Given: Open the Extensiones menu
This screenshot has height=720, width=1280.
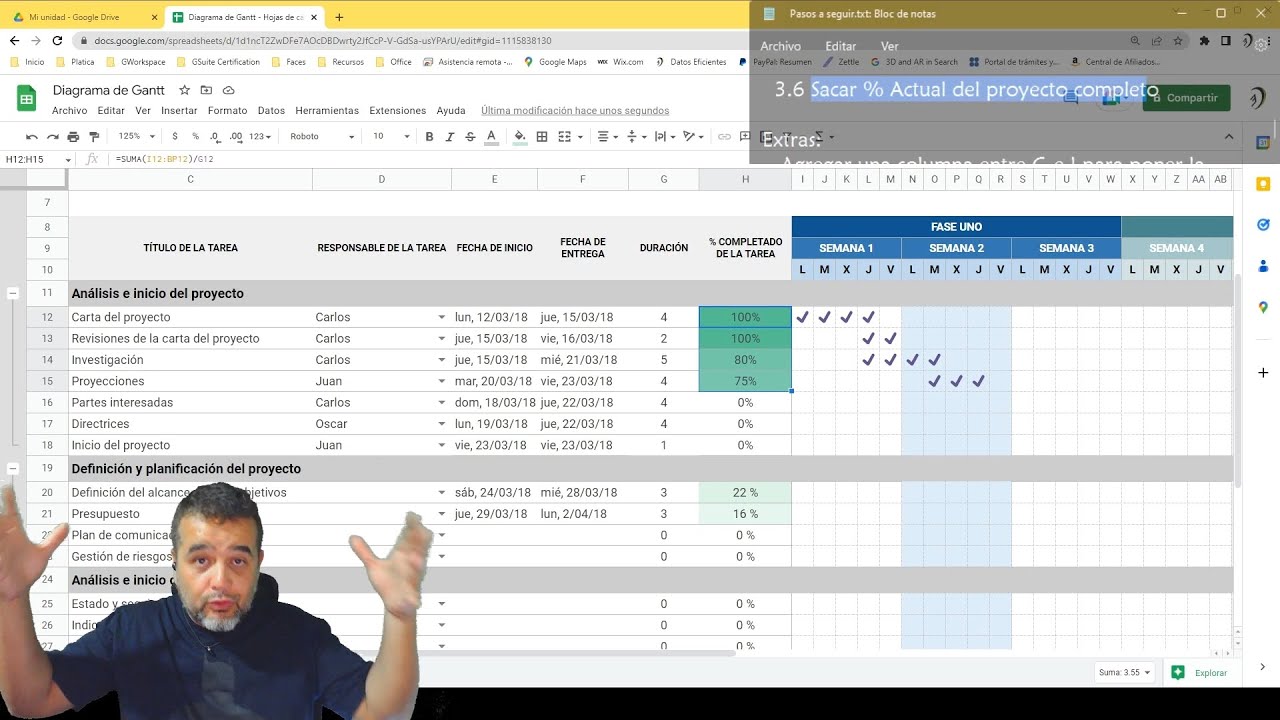Looking at the screenshot, I should pyautogui.click(x=397, y=111).
